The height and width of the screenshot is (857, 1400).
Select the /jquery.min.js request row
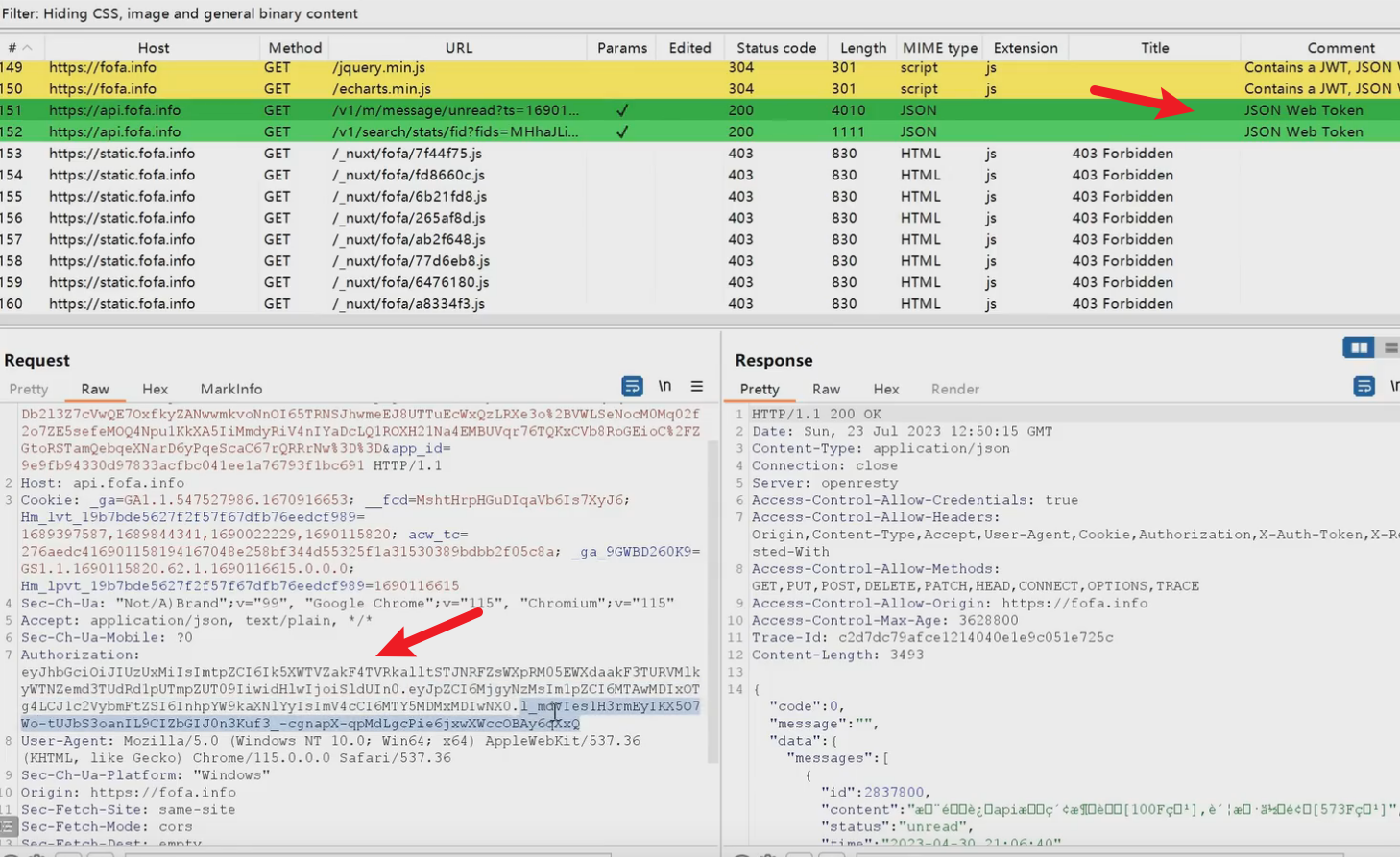pyautogui.click(x=378, y=67)
